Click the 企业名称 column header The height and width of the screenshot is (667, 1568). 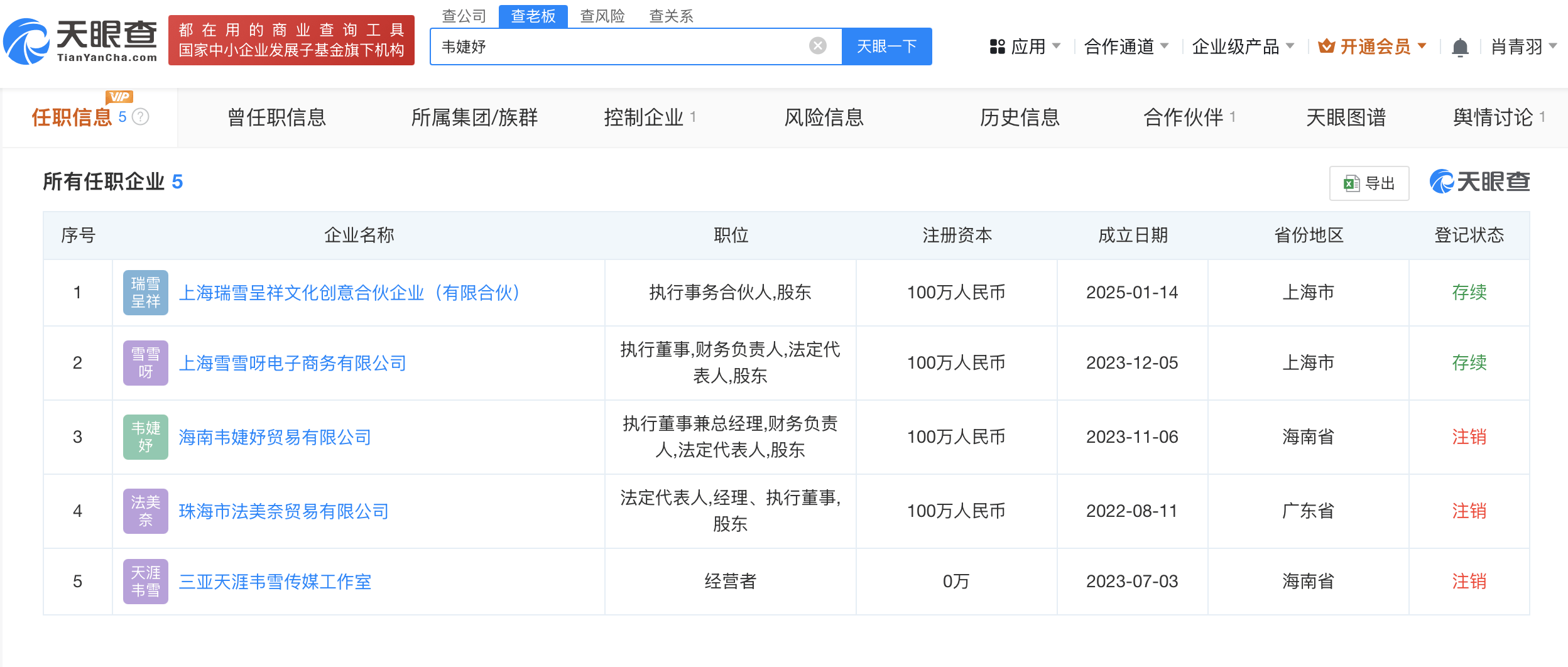(359, 236)
